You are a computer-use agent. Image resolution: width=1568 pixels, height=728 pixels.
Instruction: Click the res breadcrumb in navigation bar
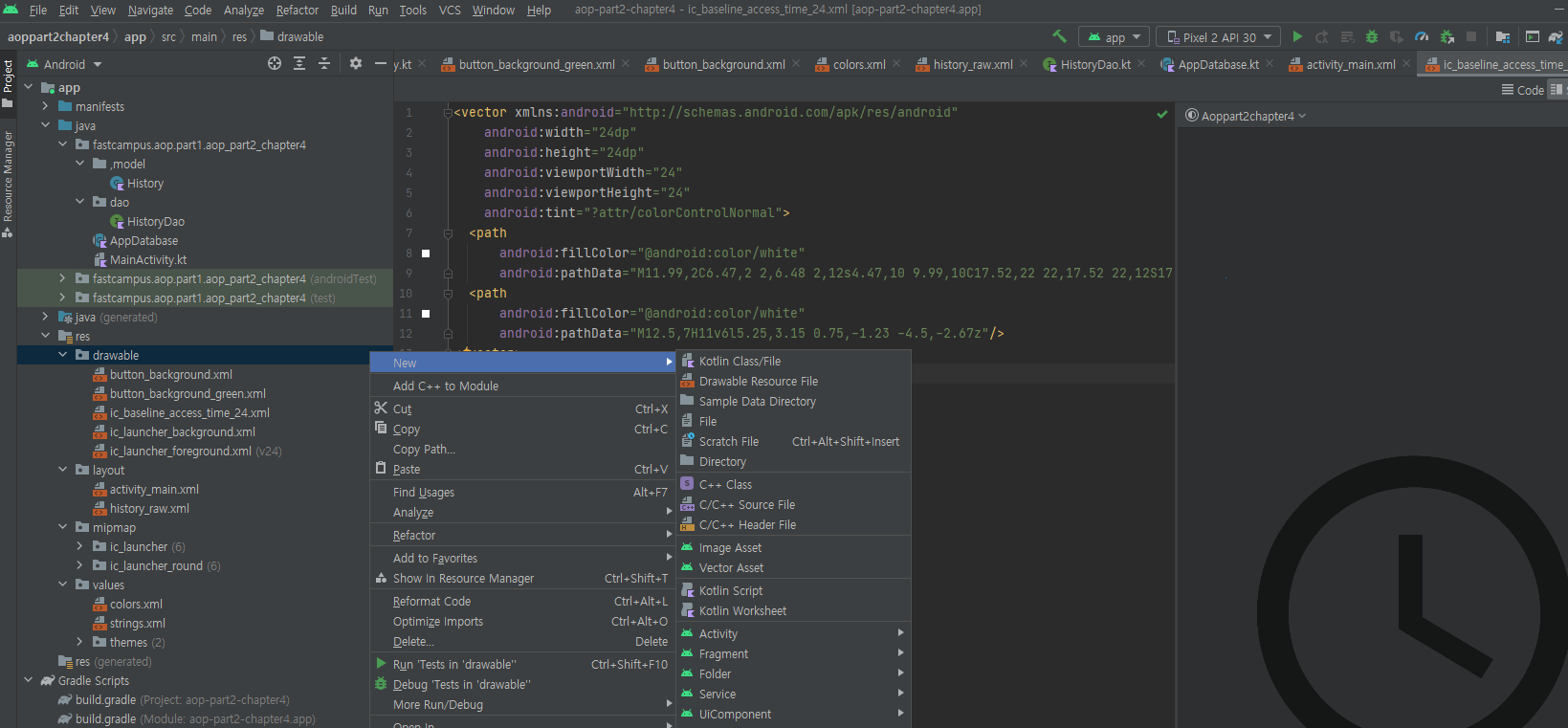click(x=239, y=36)
